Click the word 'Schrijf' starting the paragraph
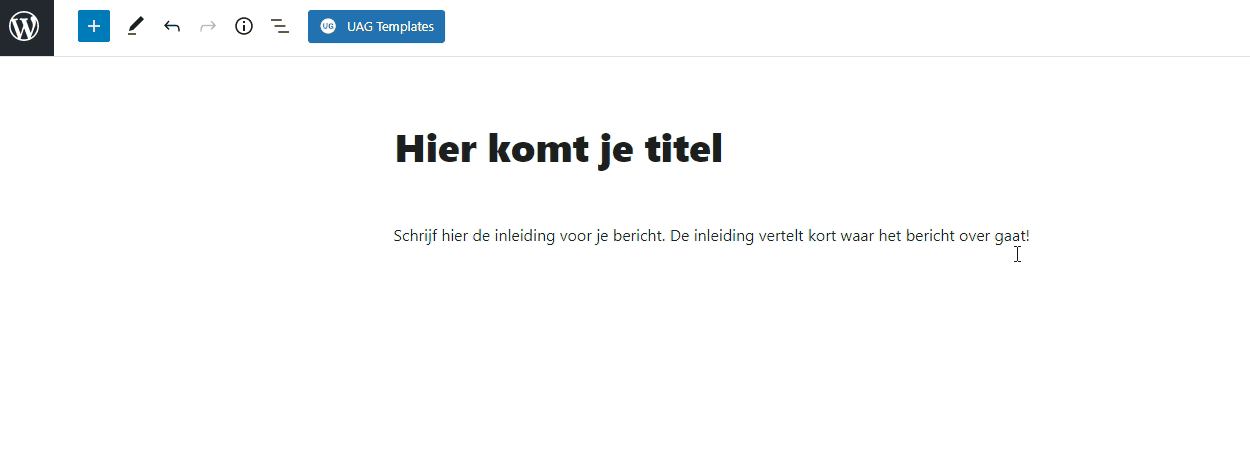Image resolution: width=1250 pixels, height=468 pixels. [x=415, y=236]
